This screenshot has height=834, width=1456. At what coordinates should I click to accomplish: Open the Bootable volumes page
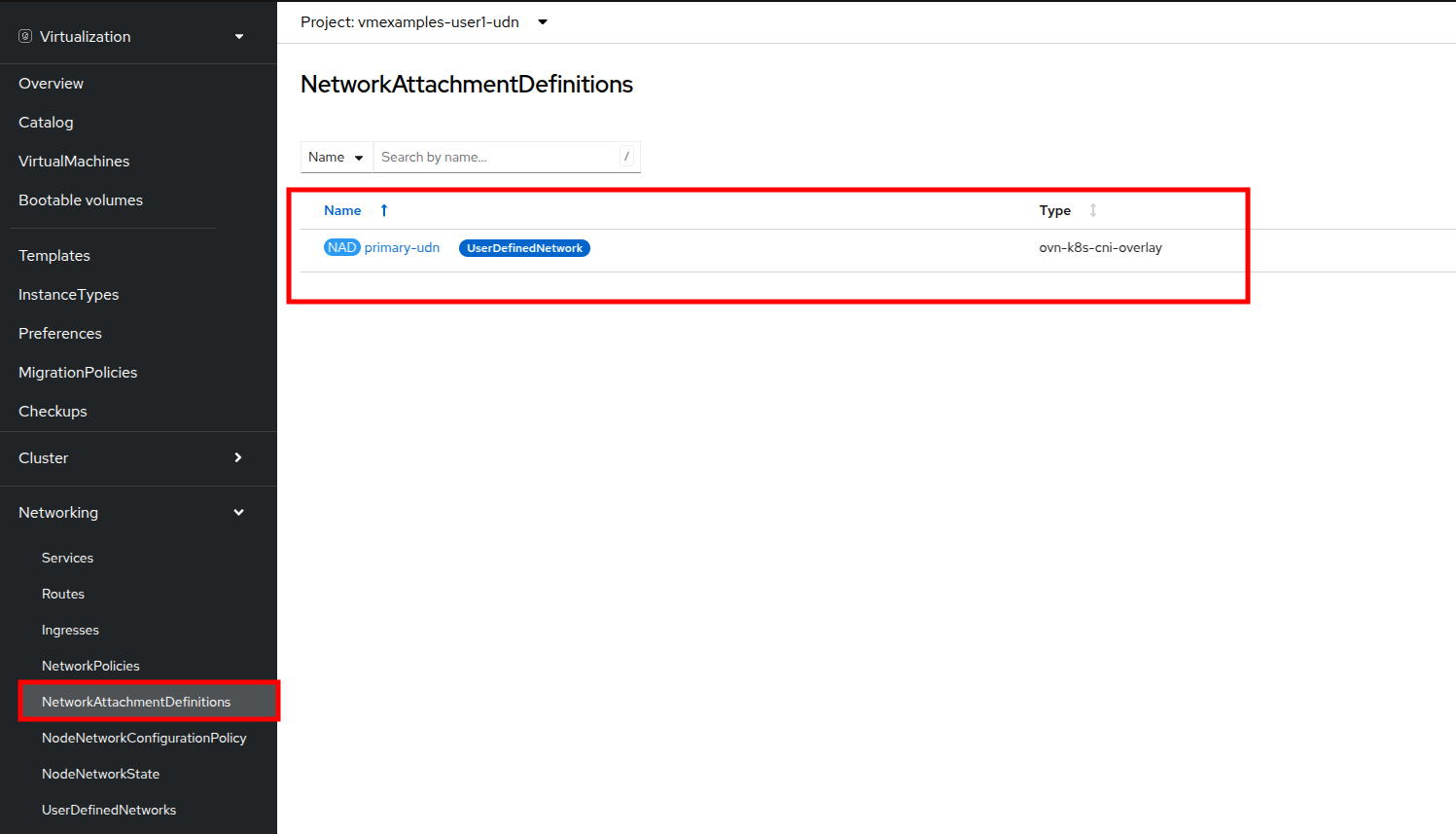tap(81, 199)
